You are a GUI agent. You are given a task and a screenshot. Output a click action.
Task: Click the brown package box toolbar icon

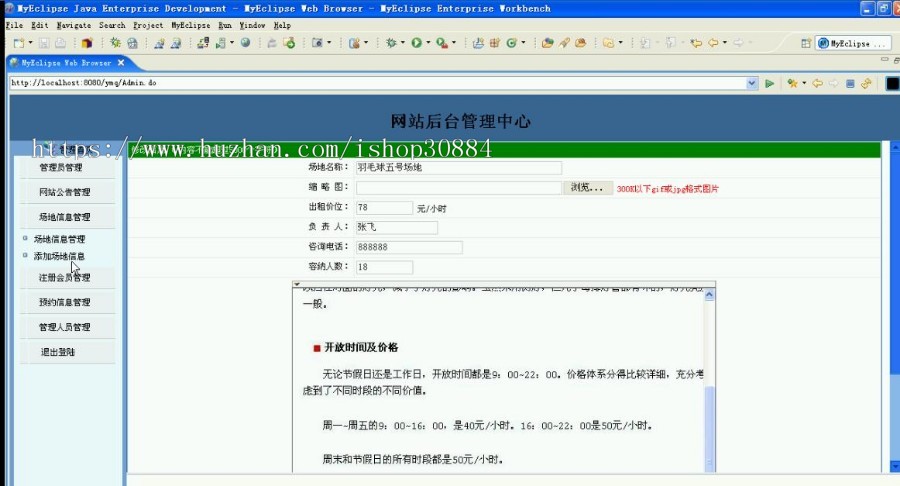point(87,43)
